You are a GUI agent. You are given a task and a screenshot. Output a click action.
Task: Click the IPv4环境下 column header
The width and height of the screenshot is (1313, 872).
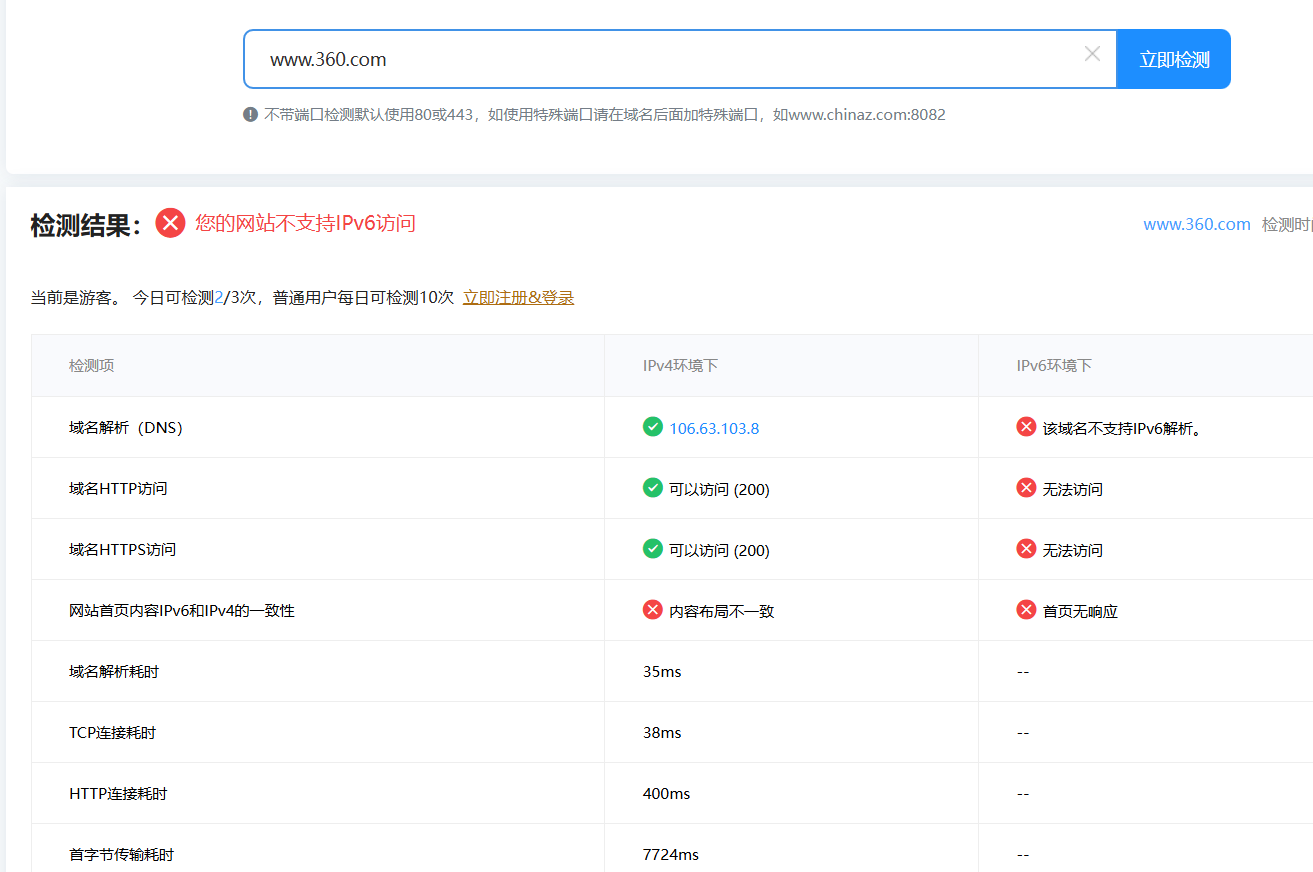pyautogui.click(x=680, y=366)
